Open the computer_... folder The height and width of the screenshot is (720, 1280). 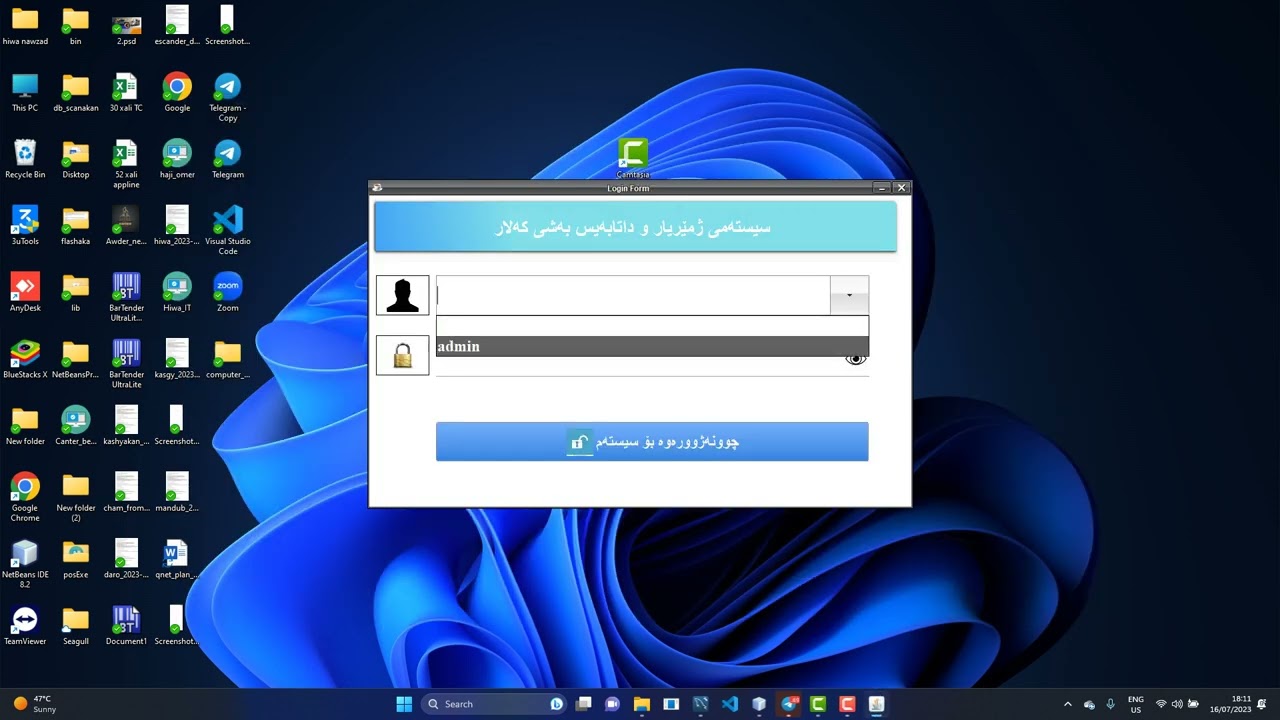click(228, 359)
